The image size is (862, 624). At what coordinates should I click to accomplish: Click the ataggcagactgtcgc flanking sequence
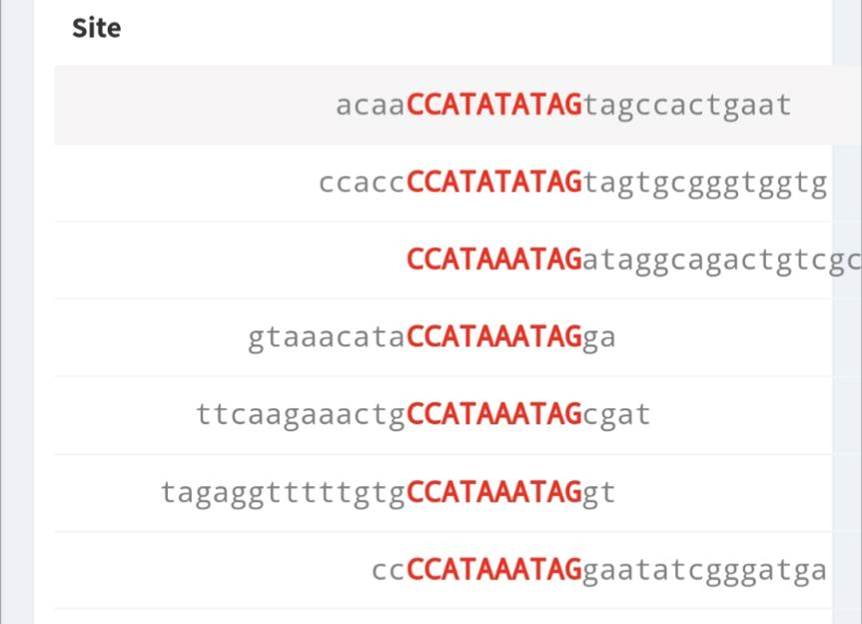pyautogui.click(x=720, y=261)
